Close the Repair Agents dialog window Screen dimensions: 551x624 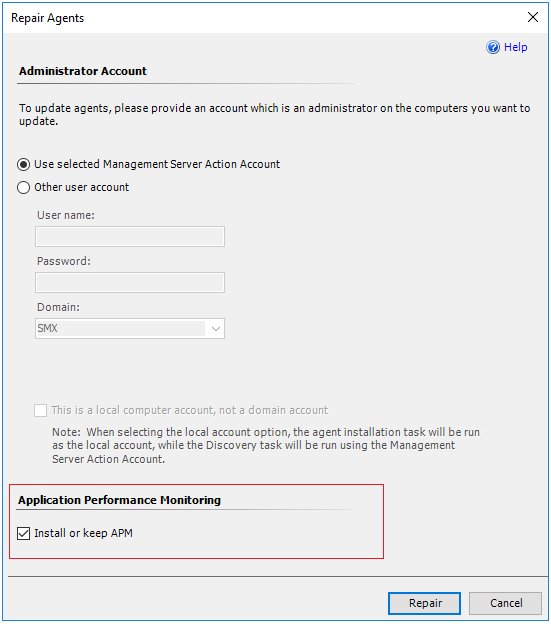[x=533, y=17]
